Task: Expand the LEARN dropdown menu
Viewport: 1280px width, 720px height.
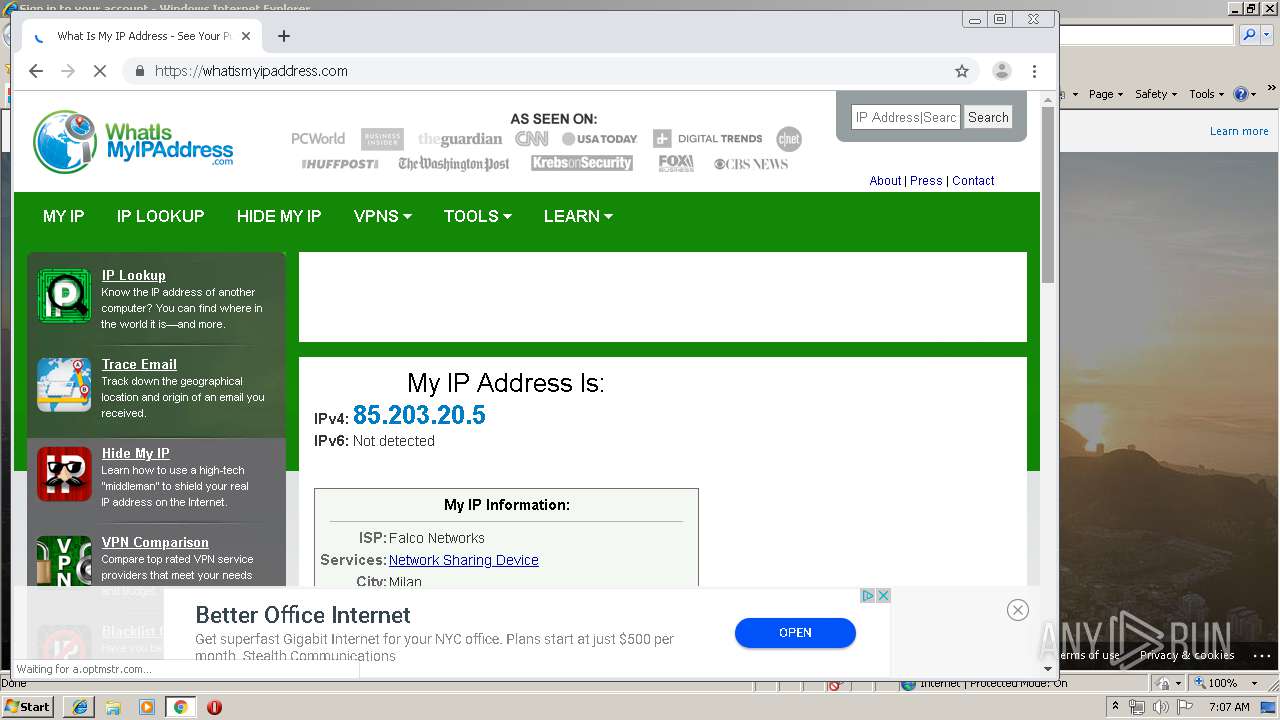Action: 578,216
